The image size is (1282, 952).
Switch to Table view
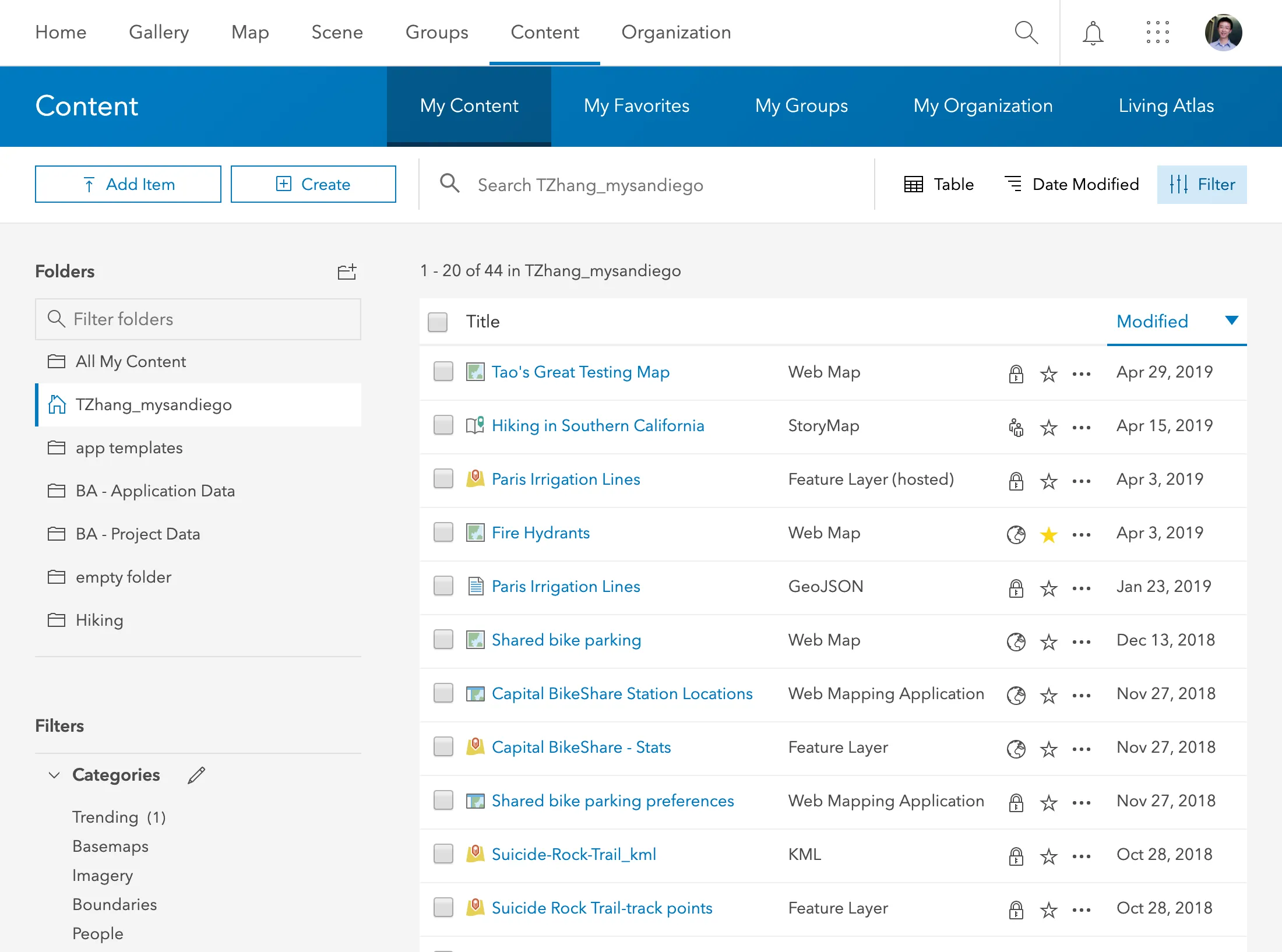coord(938,184)
